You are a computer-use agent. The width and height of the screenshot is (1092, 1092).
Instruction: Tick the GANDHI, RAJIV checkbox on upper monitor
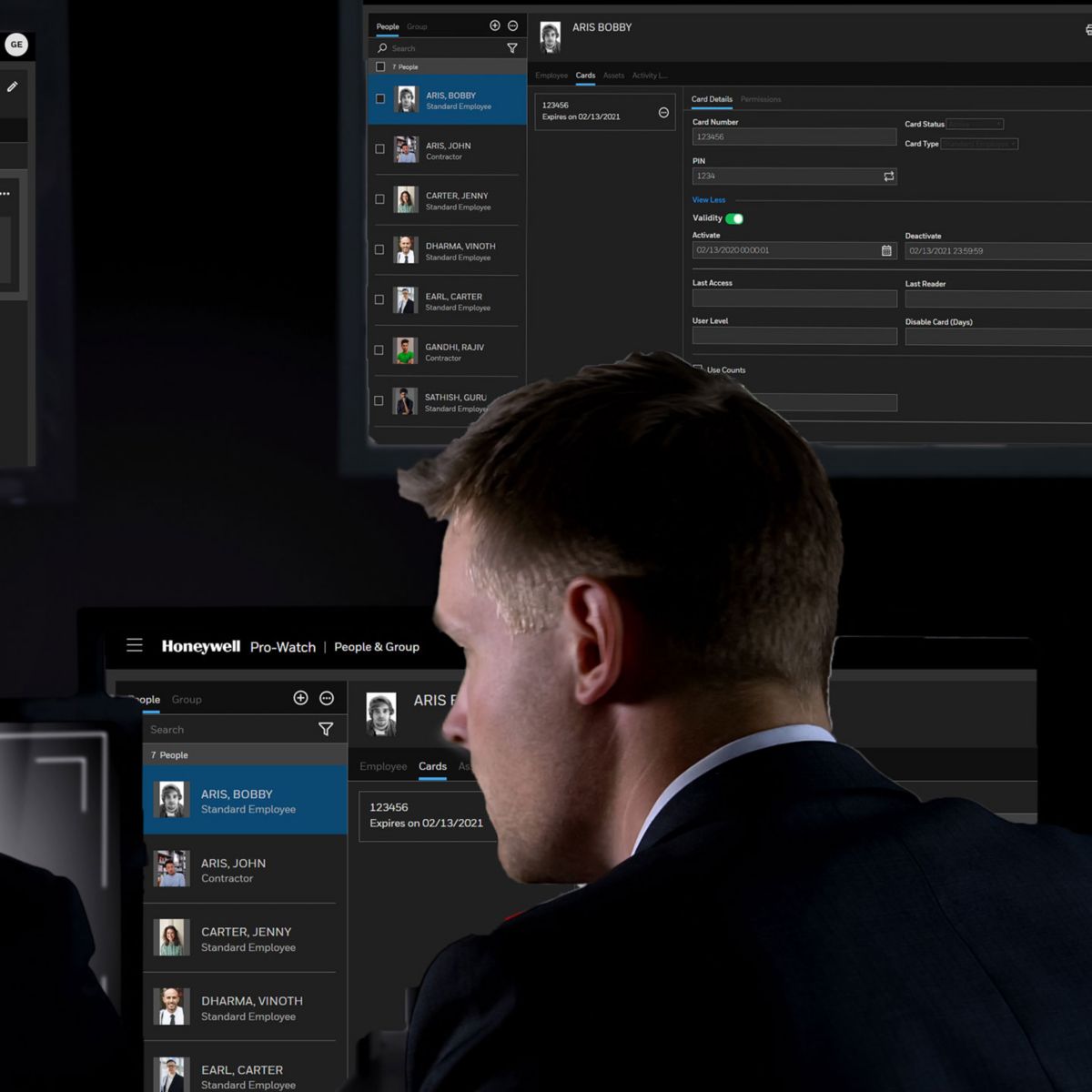379,349
